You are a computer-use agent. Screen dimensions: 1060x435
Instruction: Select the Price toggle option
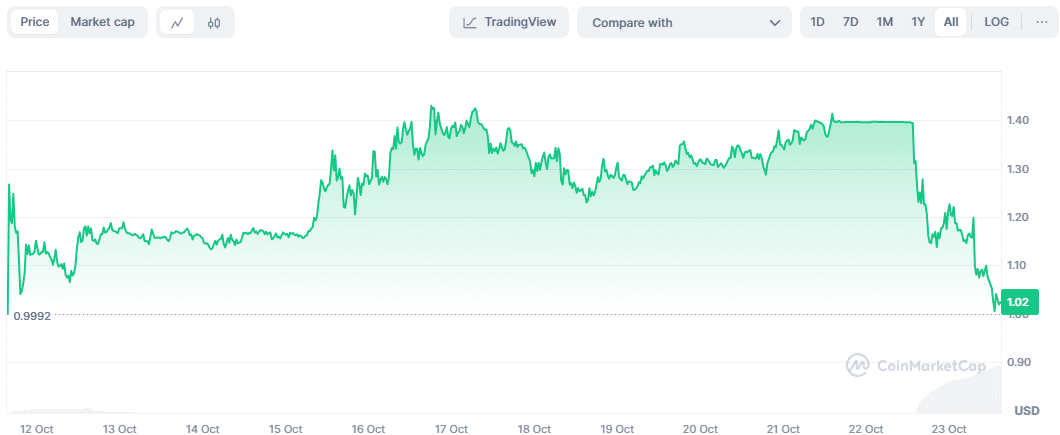35,22
